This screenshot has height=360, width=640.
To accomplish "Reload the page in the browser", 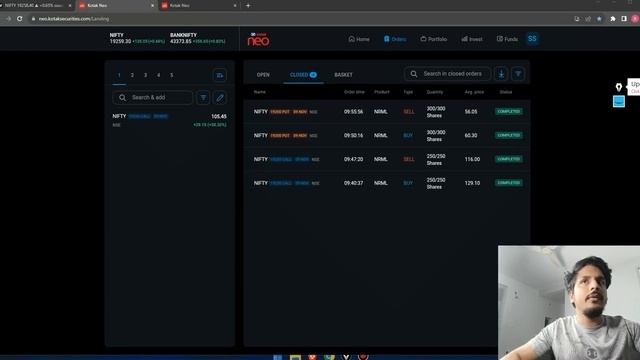I will [20, 19].
